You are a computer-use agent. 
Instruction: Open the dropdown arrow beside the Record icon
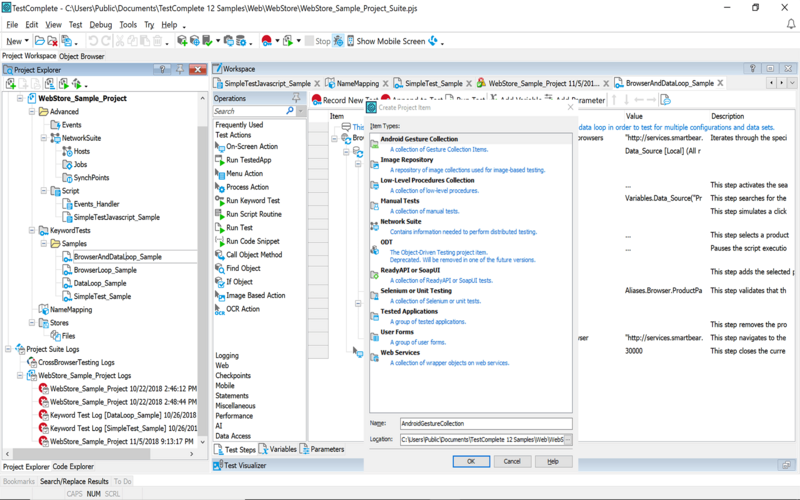click(x=277, y=41)
